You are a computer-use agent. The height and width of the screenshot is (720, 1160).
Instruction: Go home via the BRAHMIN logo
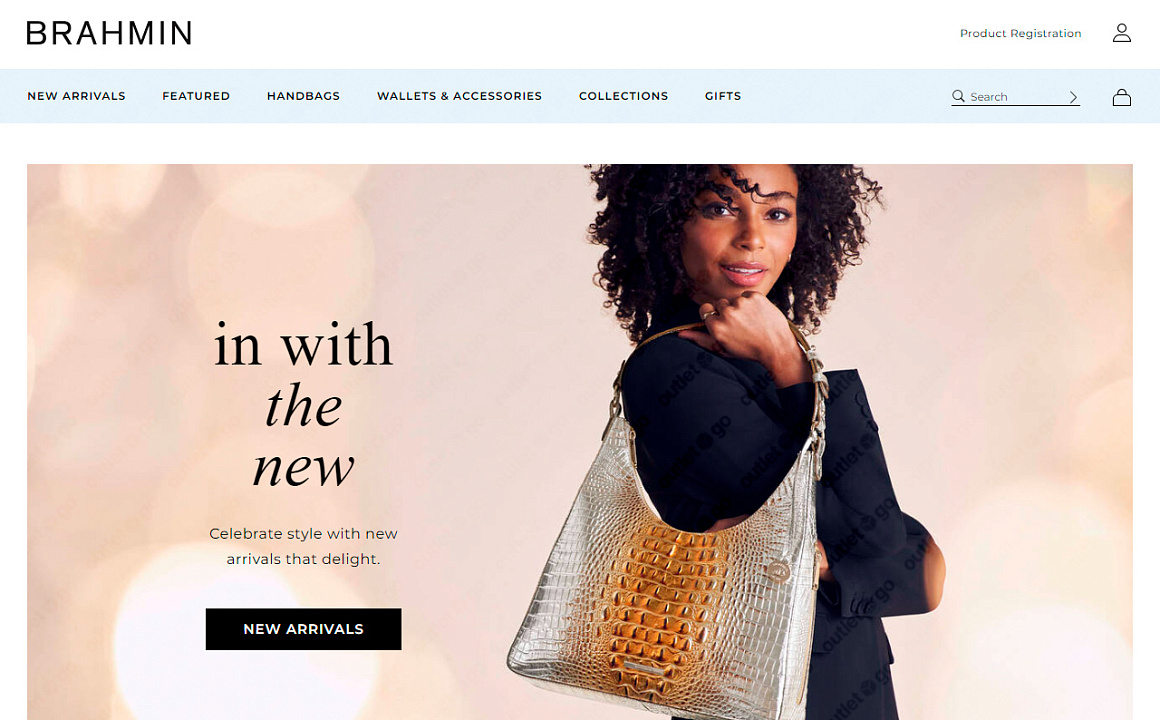(x=109, y=33)
